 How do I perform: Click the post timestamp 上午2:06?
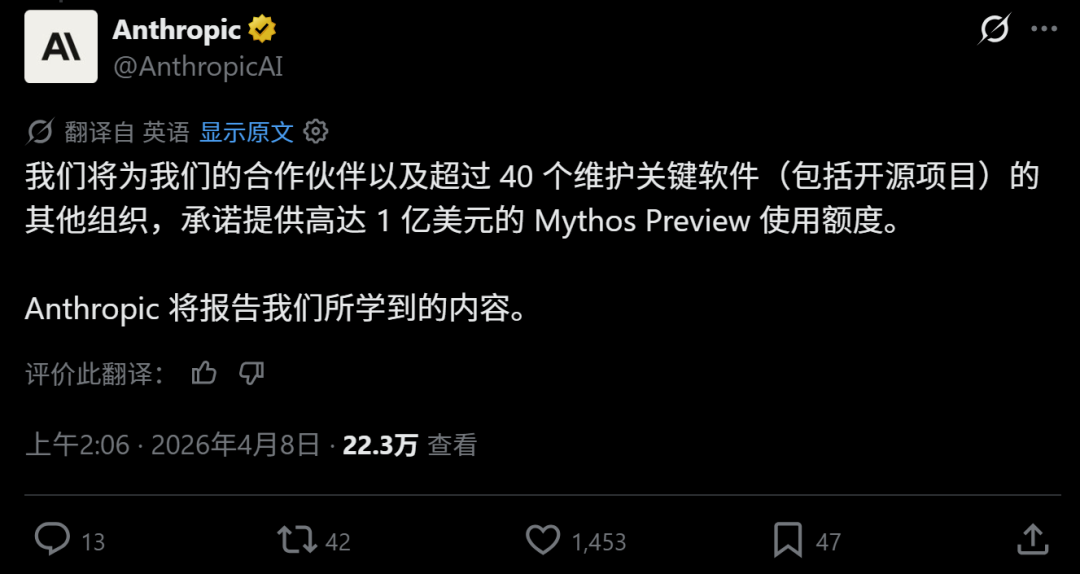tap(77, 445)
